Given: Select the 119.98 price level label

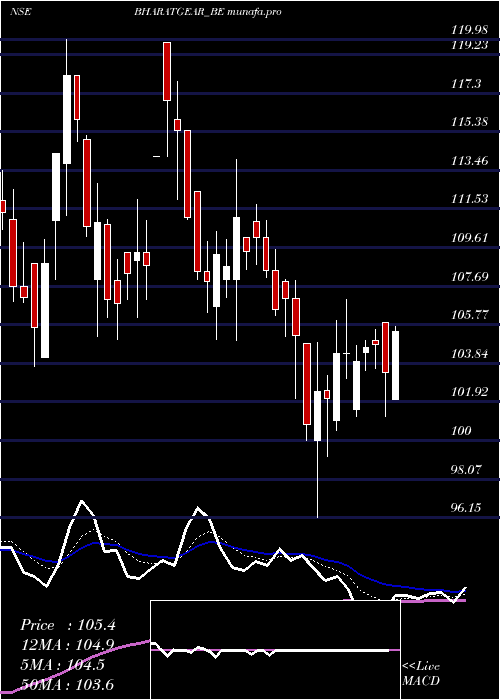Looking at the screenshot, I should tap(469, 30).
